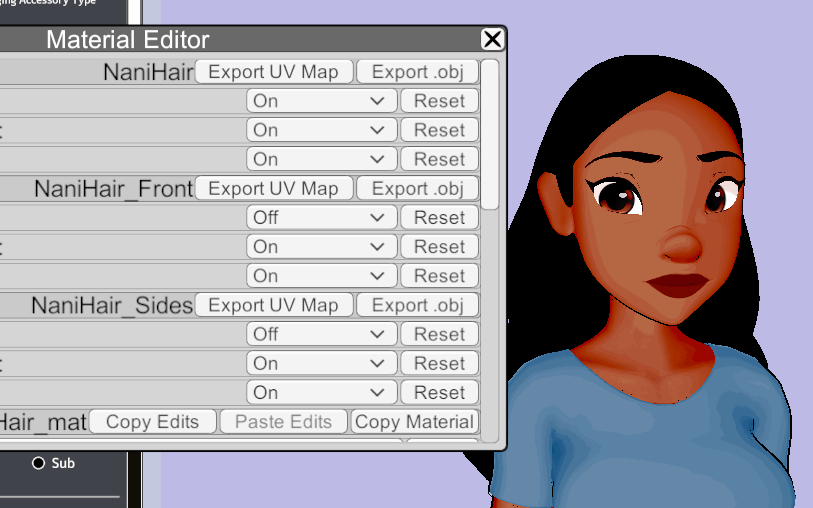Reset first setting under NaniHair

point(439,101)
